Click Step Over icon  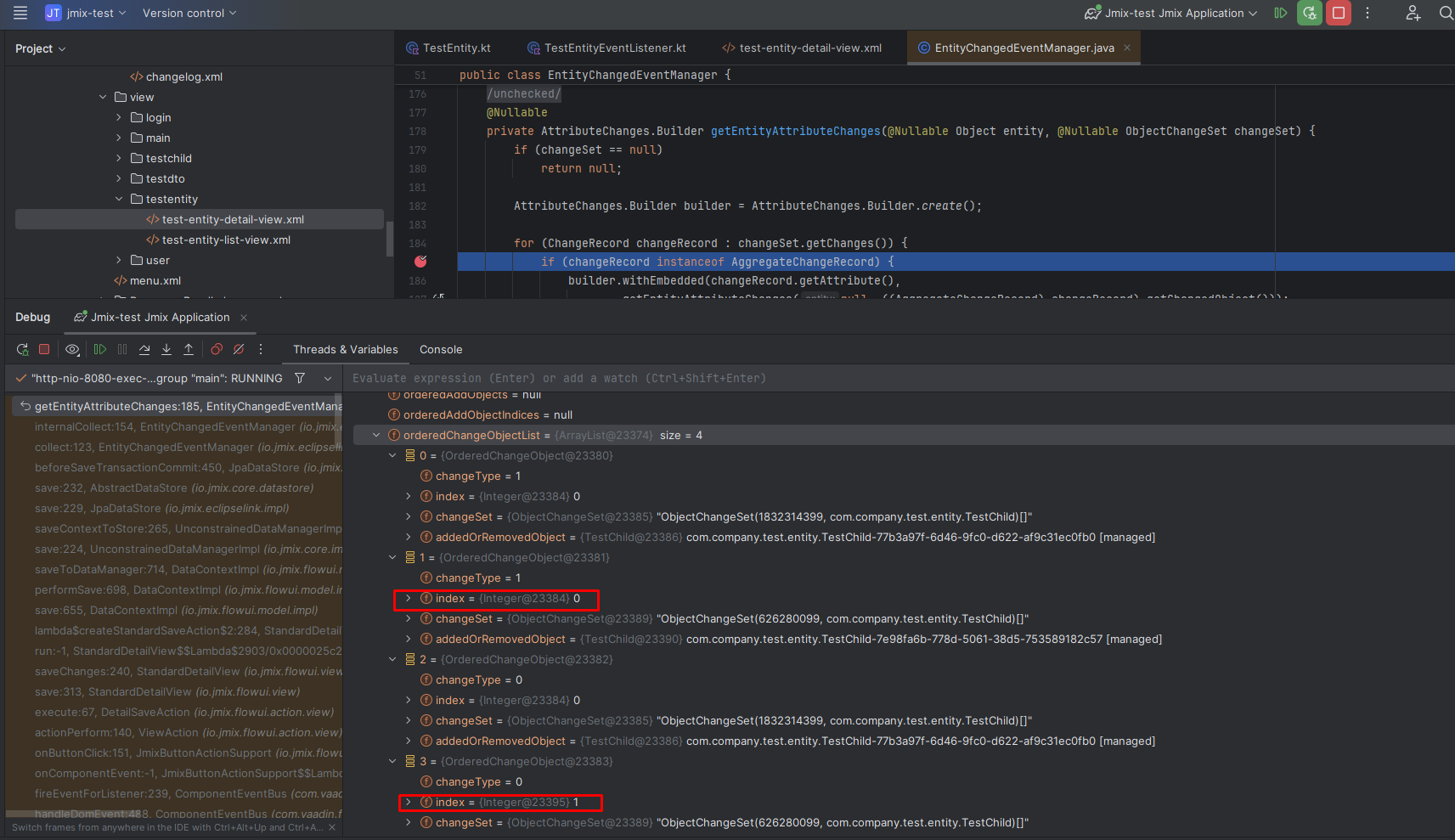(x=144, y=349)
